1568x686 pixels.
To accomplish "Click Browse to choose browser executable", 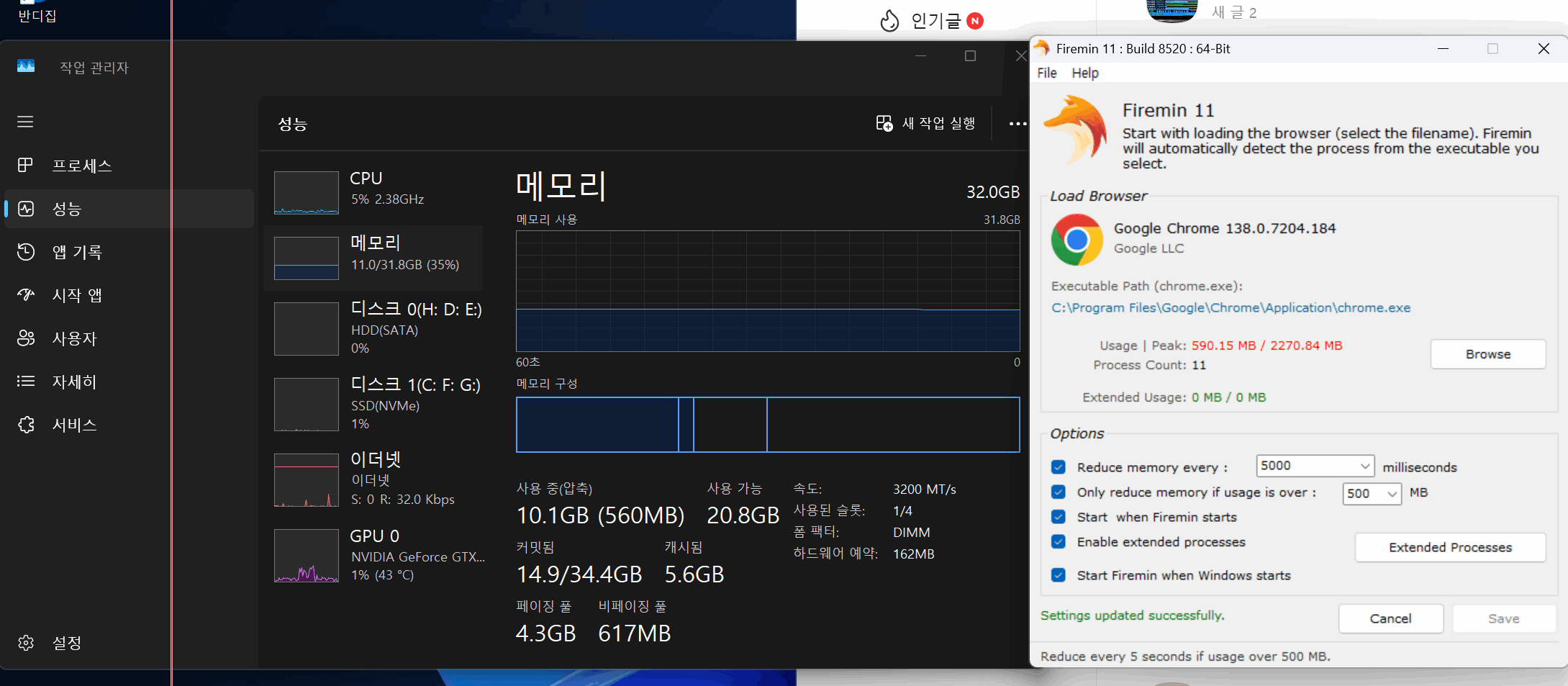I will [1488, 354].
